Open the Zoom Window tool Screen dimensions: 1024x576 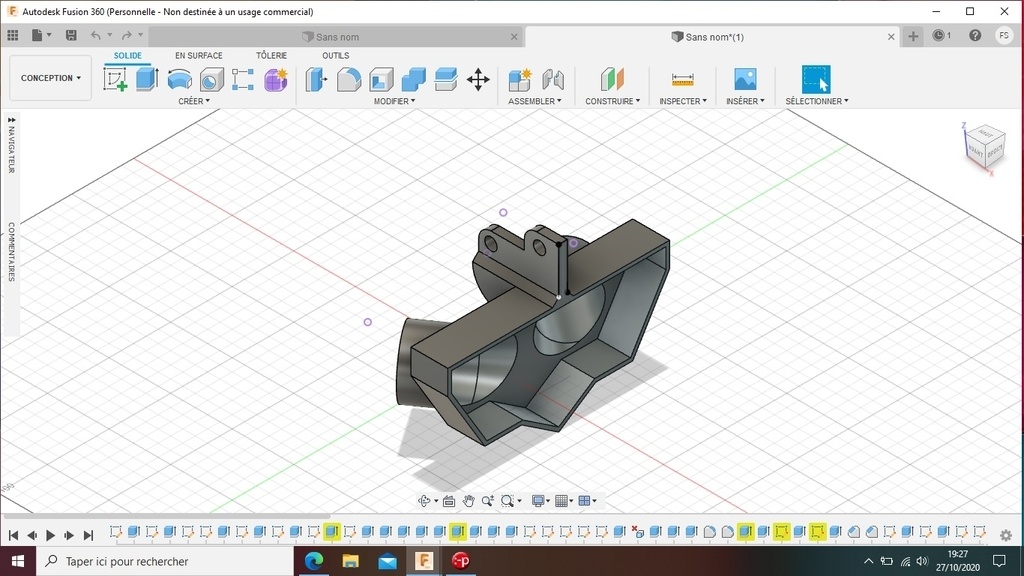(507, 501)
